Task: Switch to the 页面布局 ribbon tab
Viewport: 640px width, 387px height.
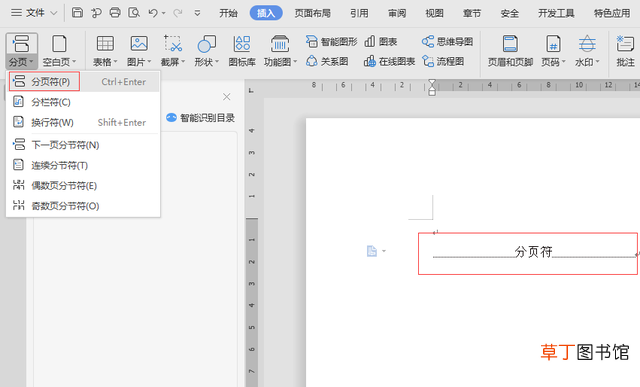Action: pyautogui.click(x=313, y=13)
